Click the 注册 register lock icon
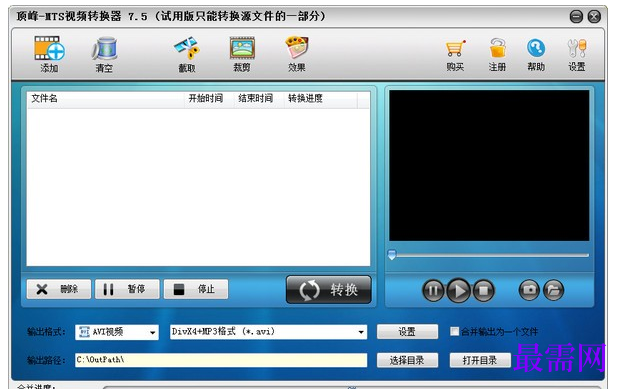Image resolution: width=625 pixels, height=389 pixels. (497, 49)
